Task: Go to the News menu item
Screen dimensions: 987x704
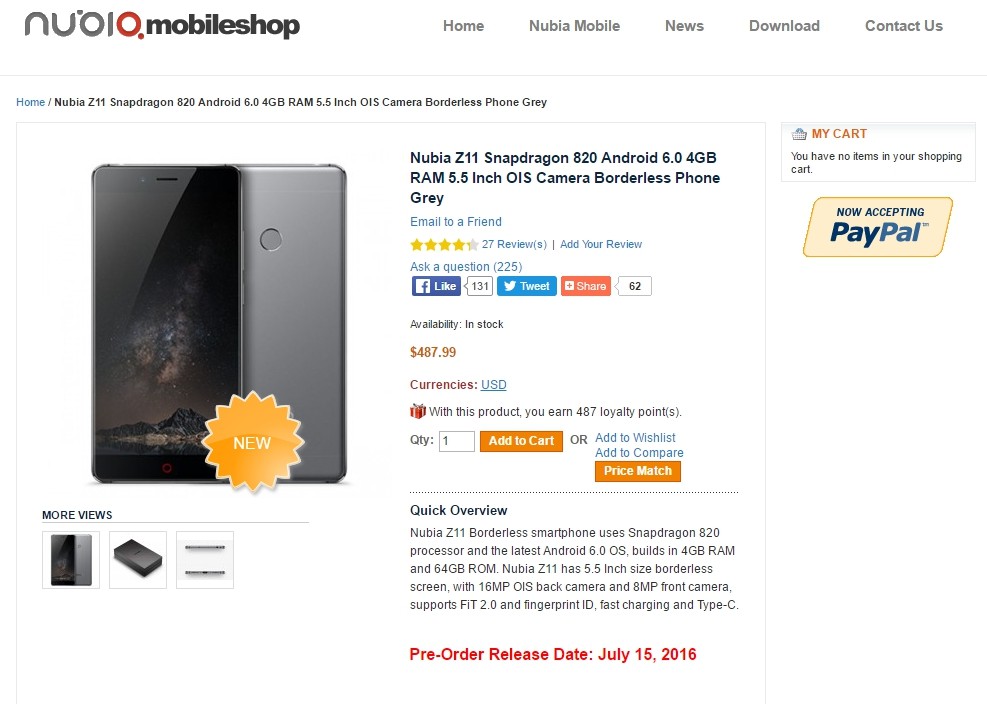Action: coord(684,26)
